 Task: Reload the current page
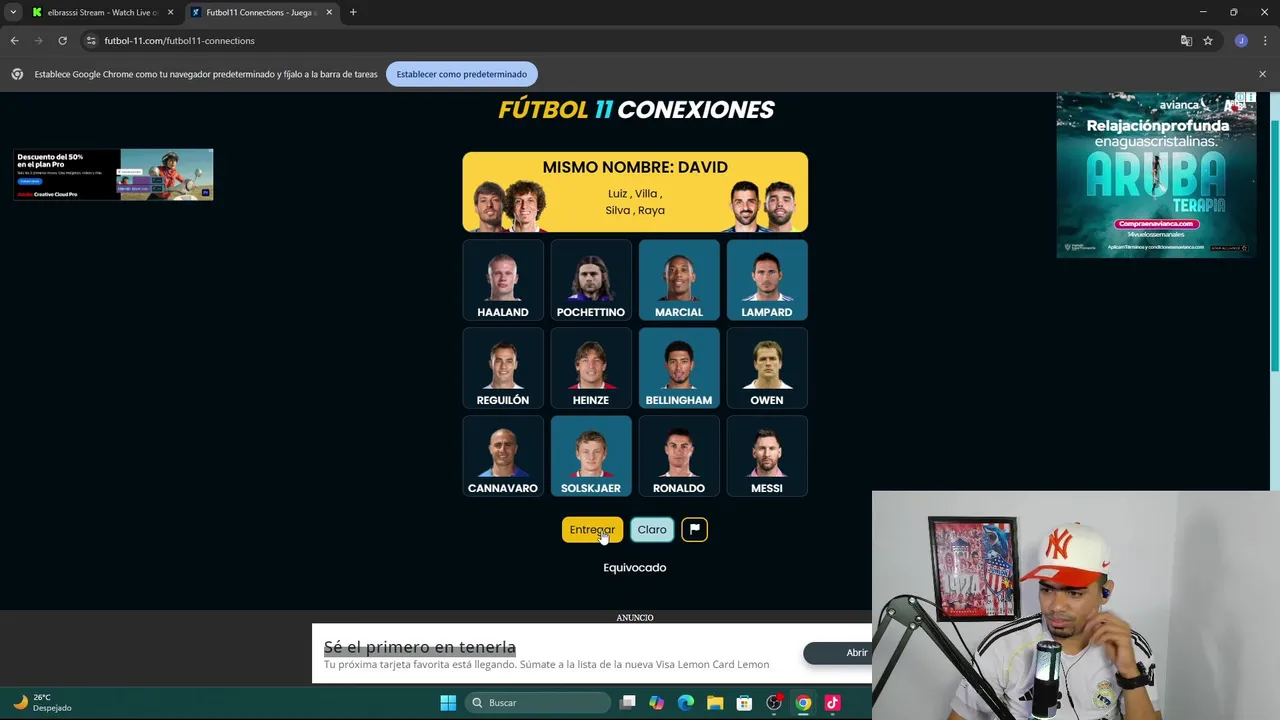point(62,41)
